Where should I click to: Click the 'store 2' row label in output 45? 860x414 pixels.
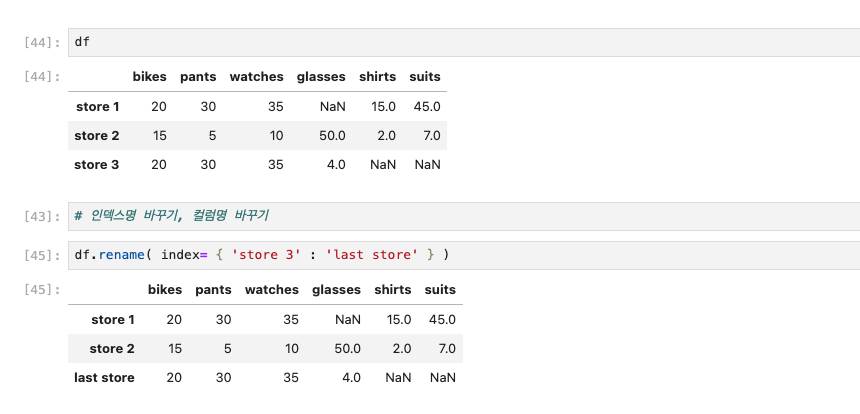[x=112, y=349]
